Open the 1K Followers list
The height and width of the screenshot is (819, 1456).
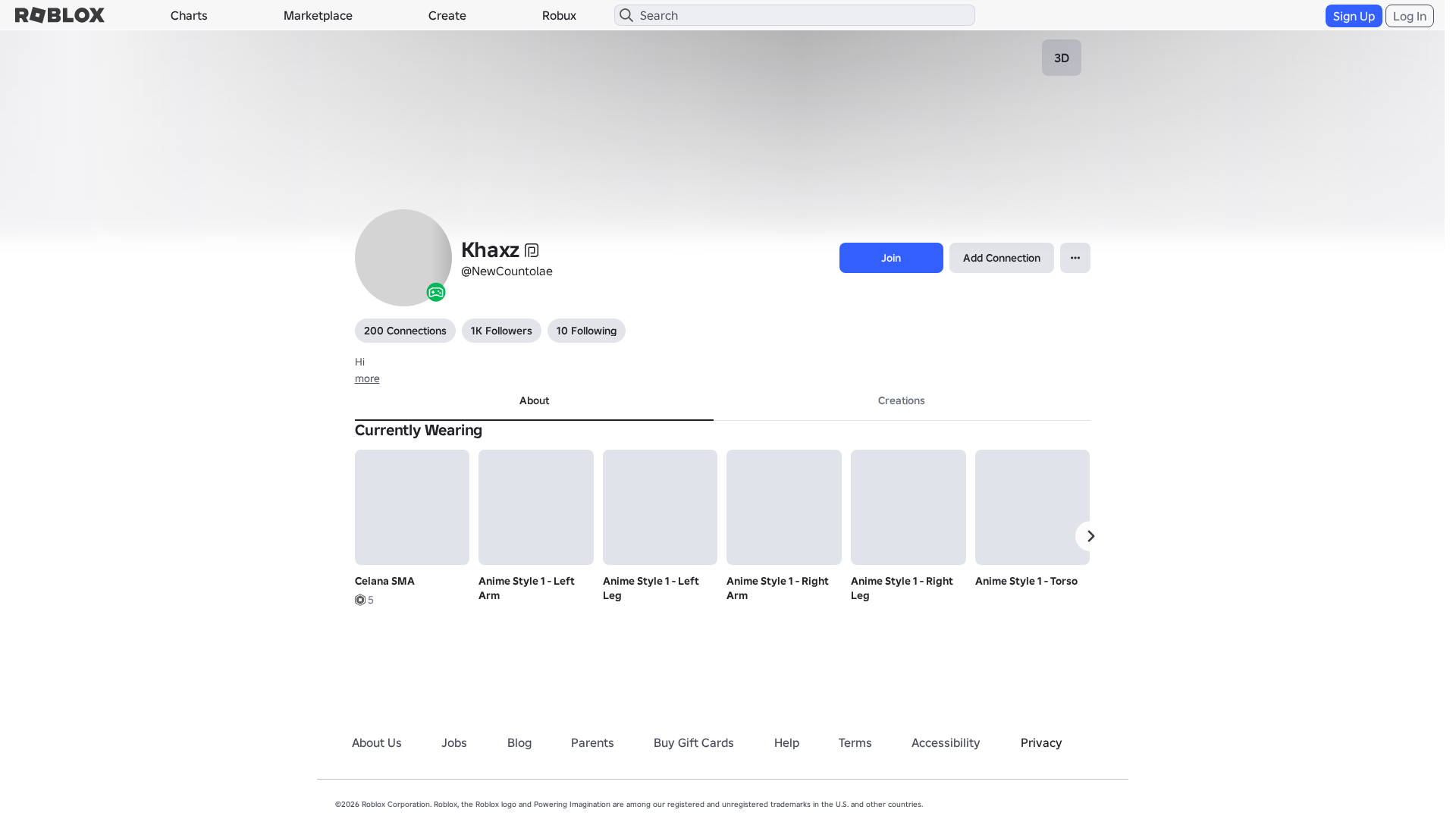501,331
